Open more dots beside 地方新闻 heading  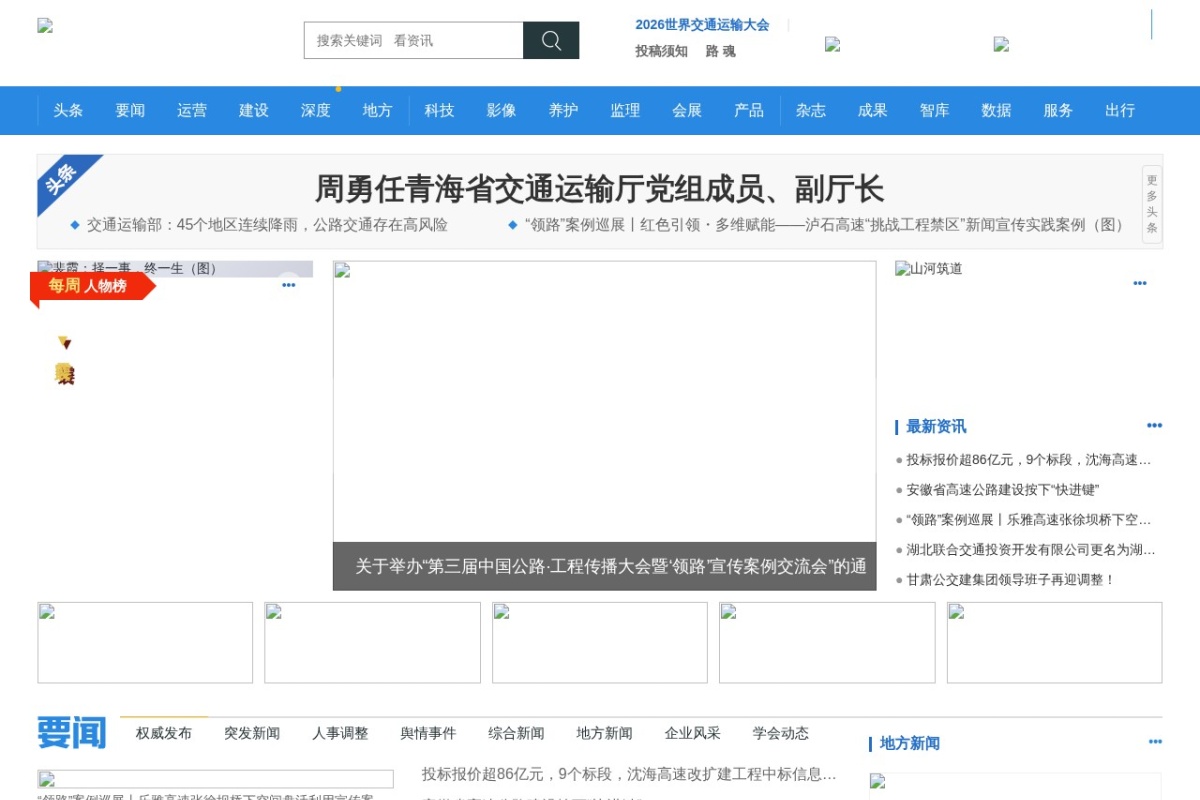click(1155, 742)
